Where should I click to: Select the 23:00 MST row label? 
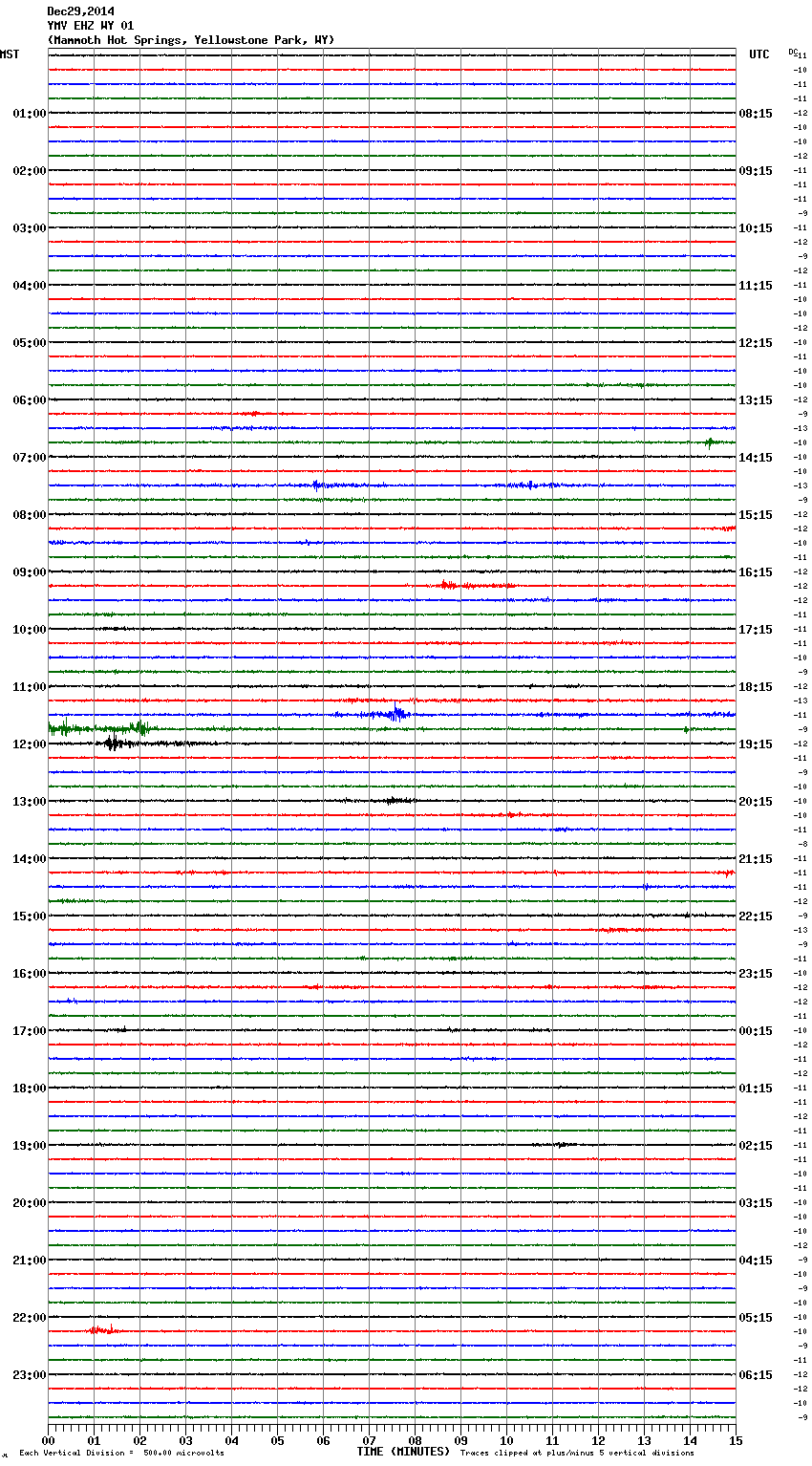pos(29,1375)
